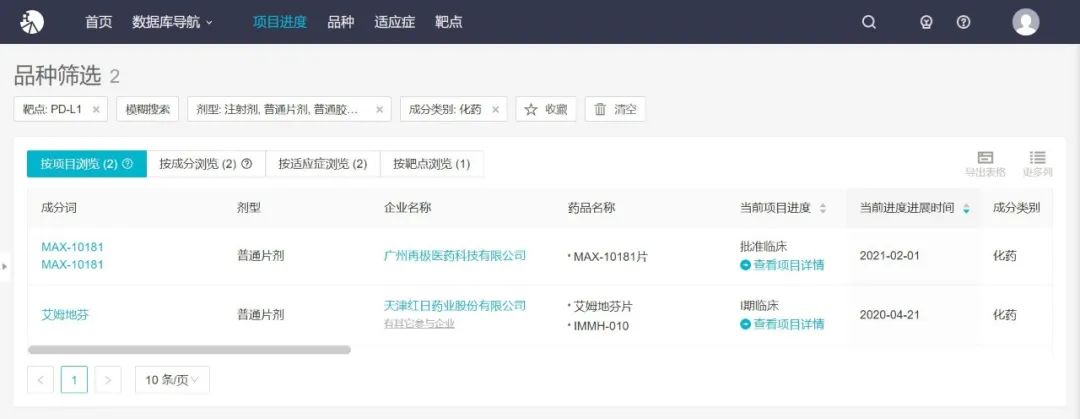
Task: Switch to 按项目浏览 (2) tab
Action: coord(87,164)
